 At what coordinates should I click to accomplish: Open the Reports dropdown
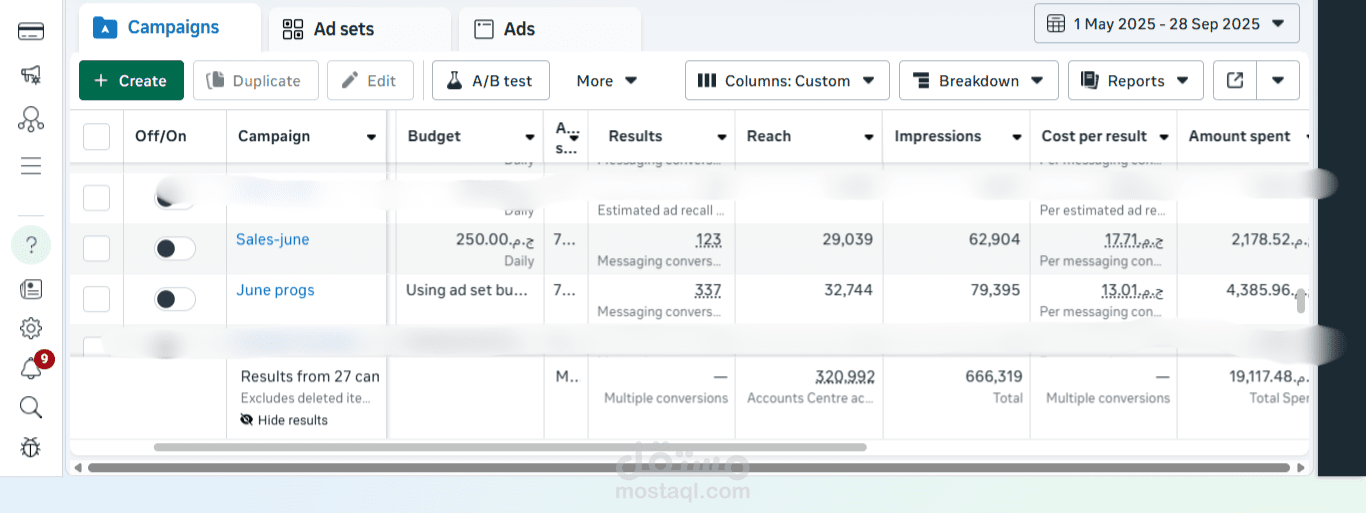click(1136, 81)
